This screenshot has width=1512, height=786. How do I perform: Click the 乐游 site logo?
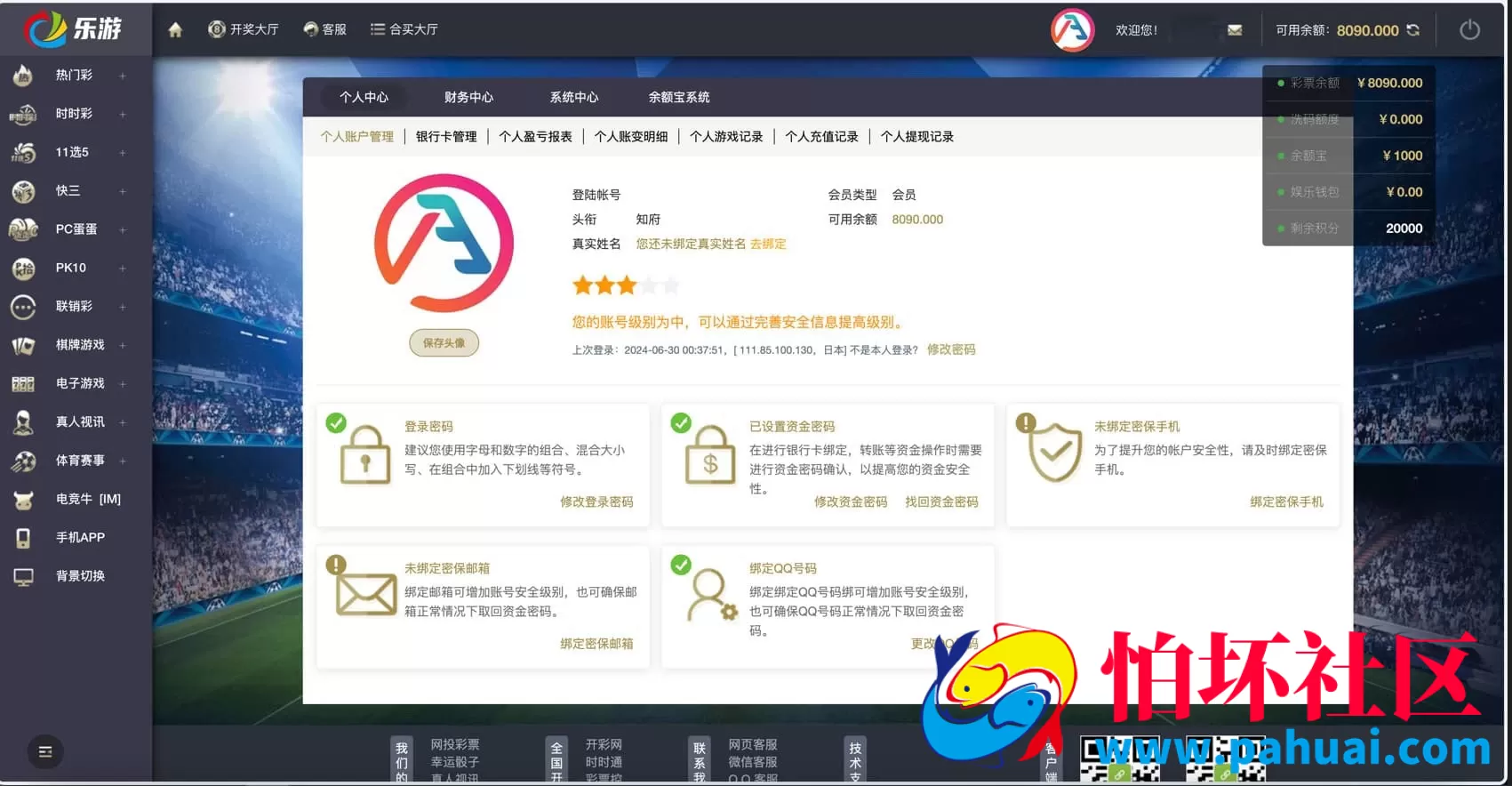[x=74, y=28]
